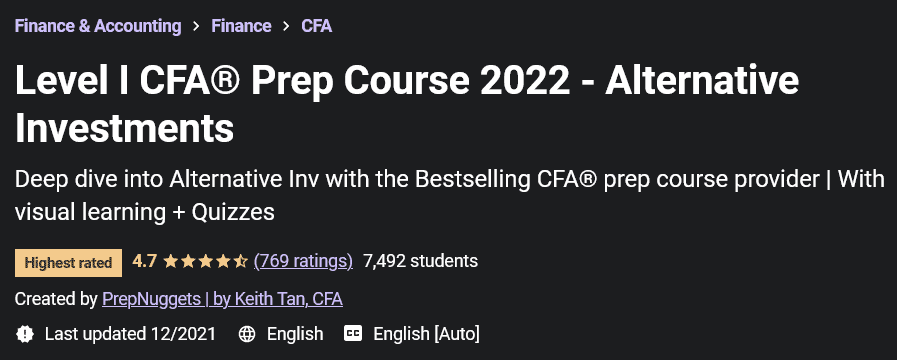897x360 pixels.
Task: Click the Highest rated badge
Action: (x=68, y=263)
